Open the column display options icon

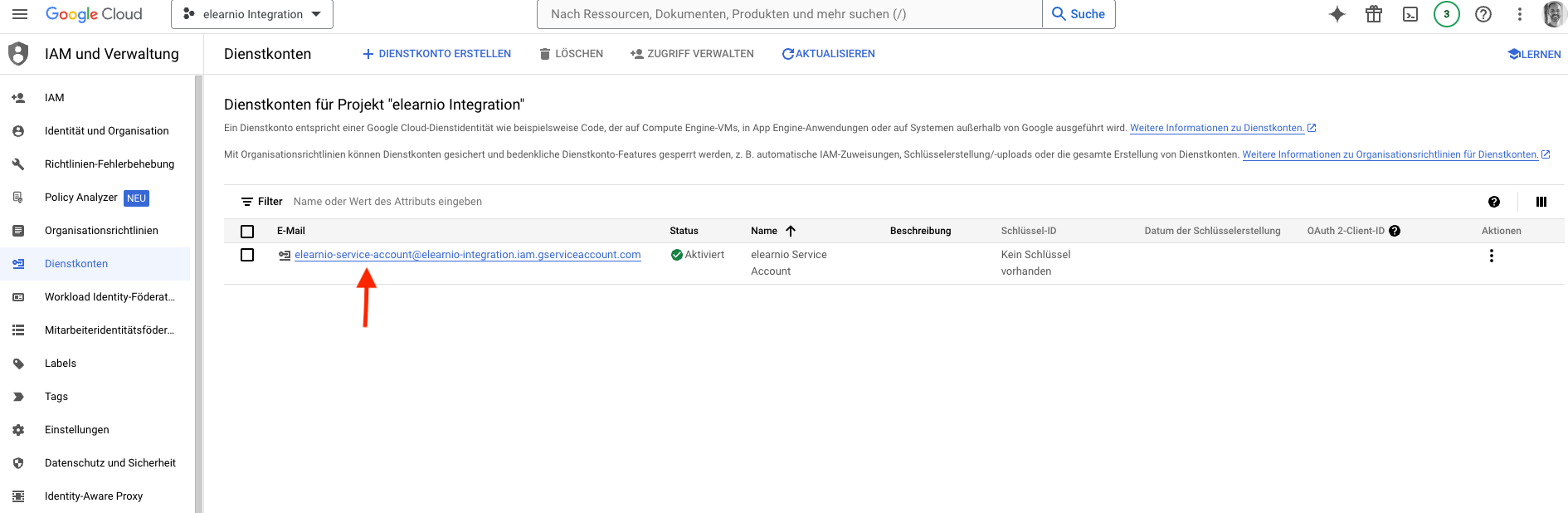(1541, 202)
